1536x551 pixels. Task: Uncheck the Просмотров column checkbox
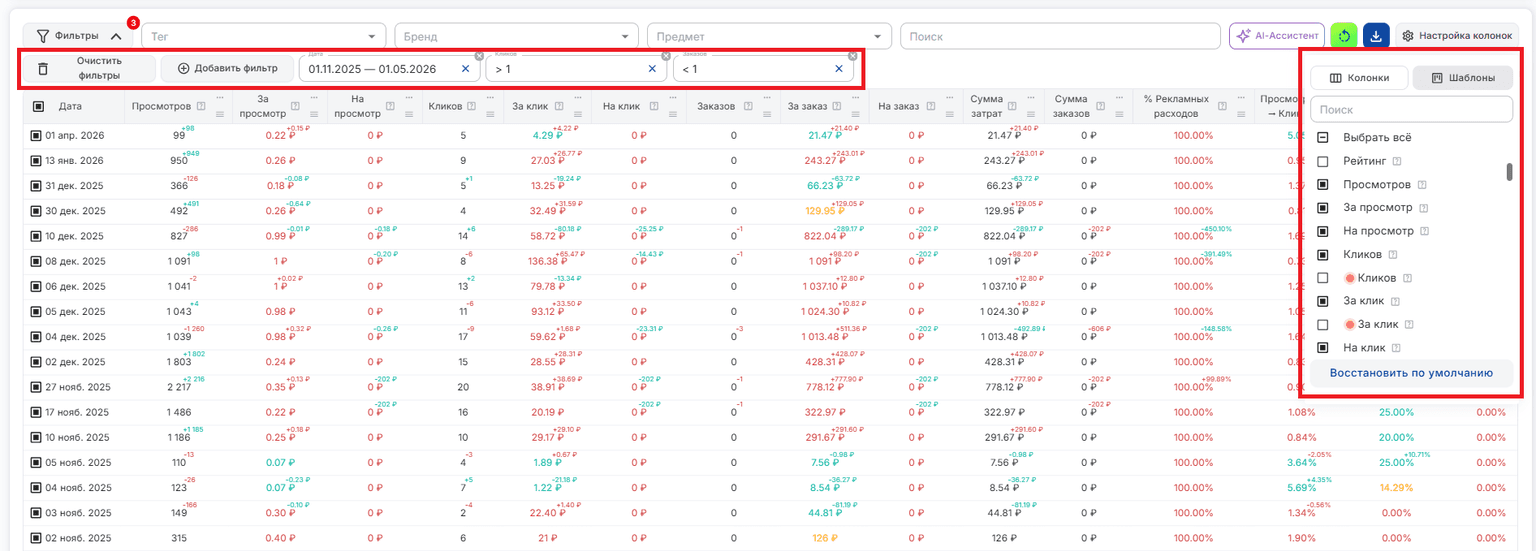click(1323, 184)
